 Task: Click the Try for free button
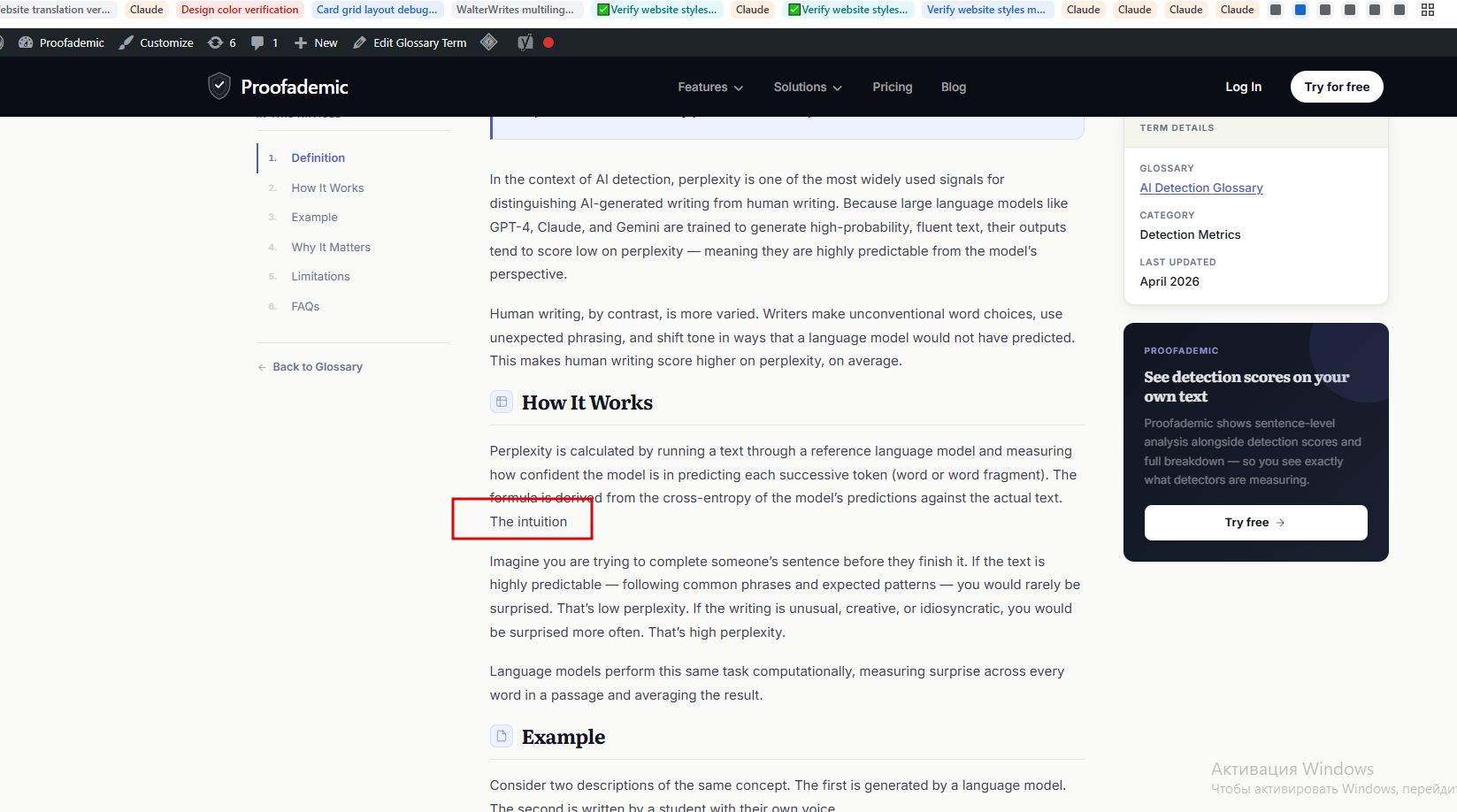1337,87
